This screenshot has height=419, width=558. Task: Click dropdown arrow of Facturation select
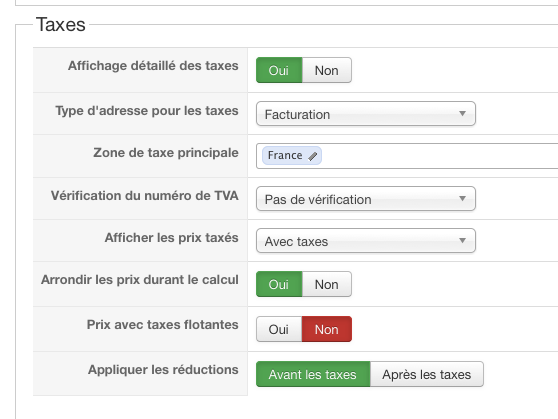tap(462, 114)
